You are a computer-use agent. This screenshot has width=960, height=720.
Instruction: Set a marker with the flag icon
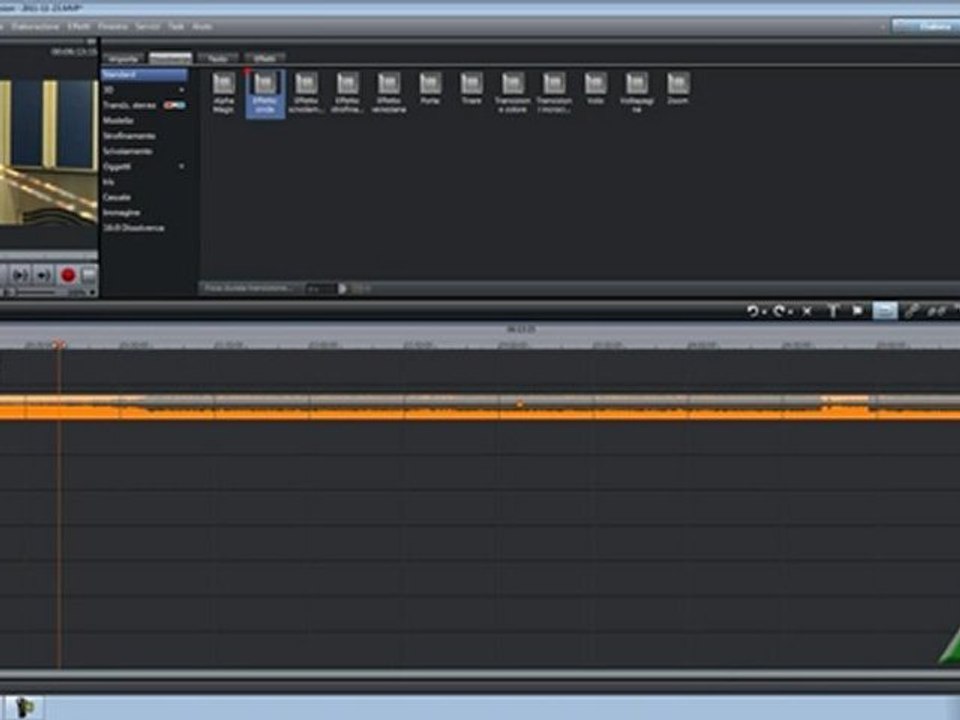[x=858, y=312]
